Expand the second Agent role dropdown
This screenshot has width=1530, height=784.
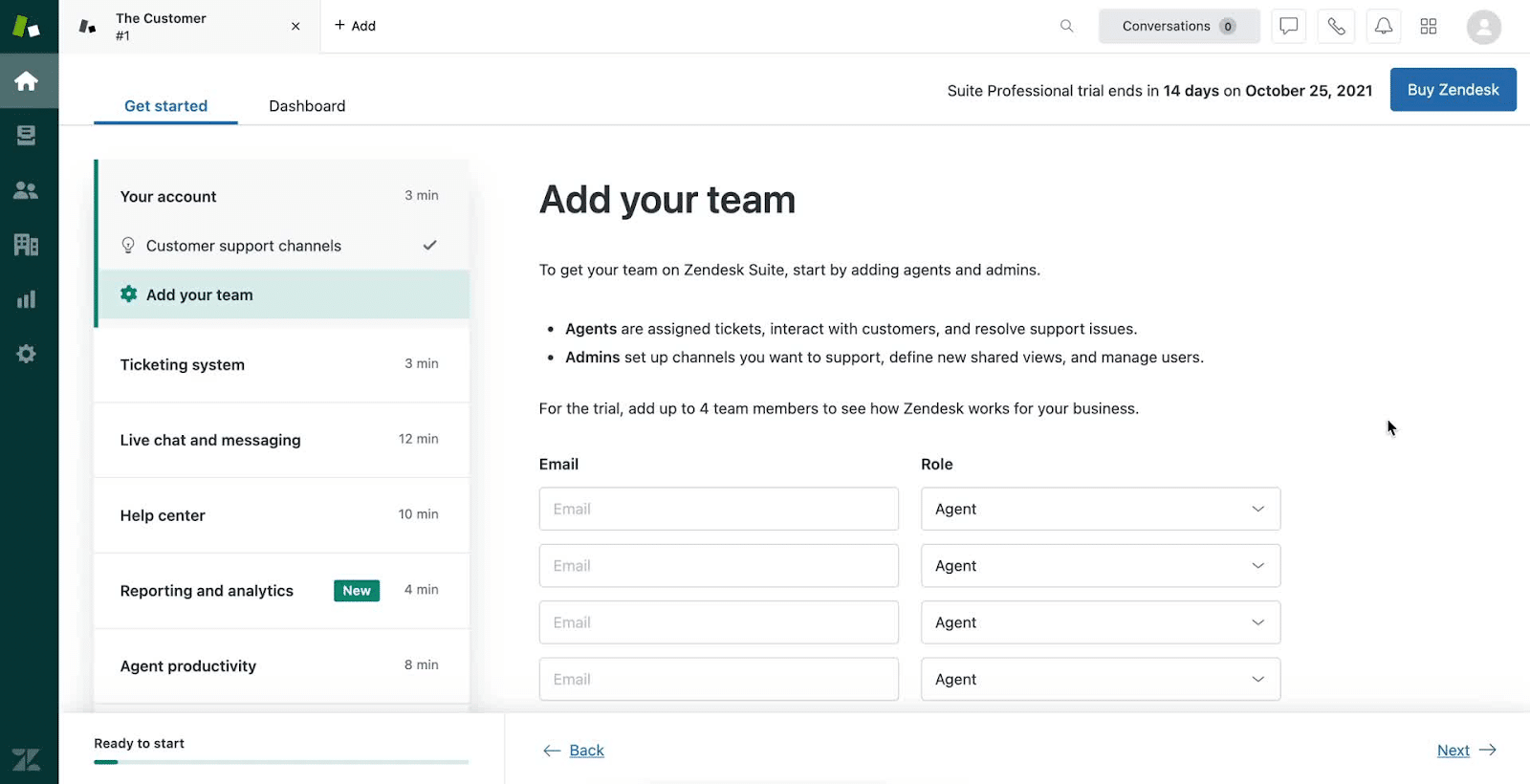[1100, 566]
